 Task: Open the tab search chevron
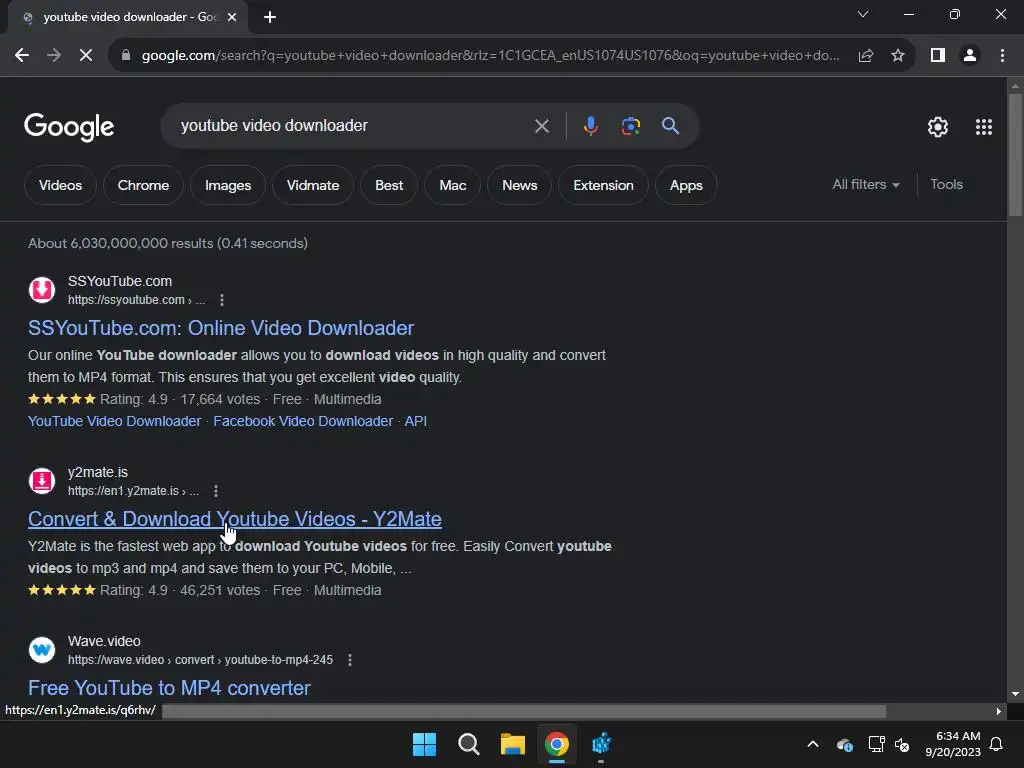(x=863, y=14)
